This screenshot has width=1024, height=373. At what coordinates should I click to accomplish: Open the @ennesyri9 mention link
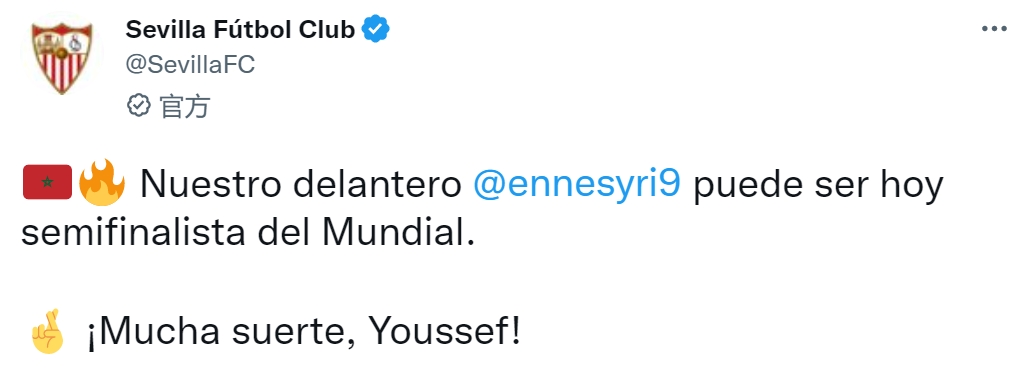577,185
